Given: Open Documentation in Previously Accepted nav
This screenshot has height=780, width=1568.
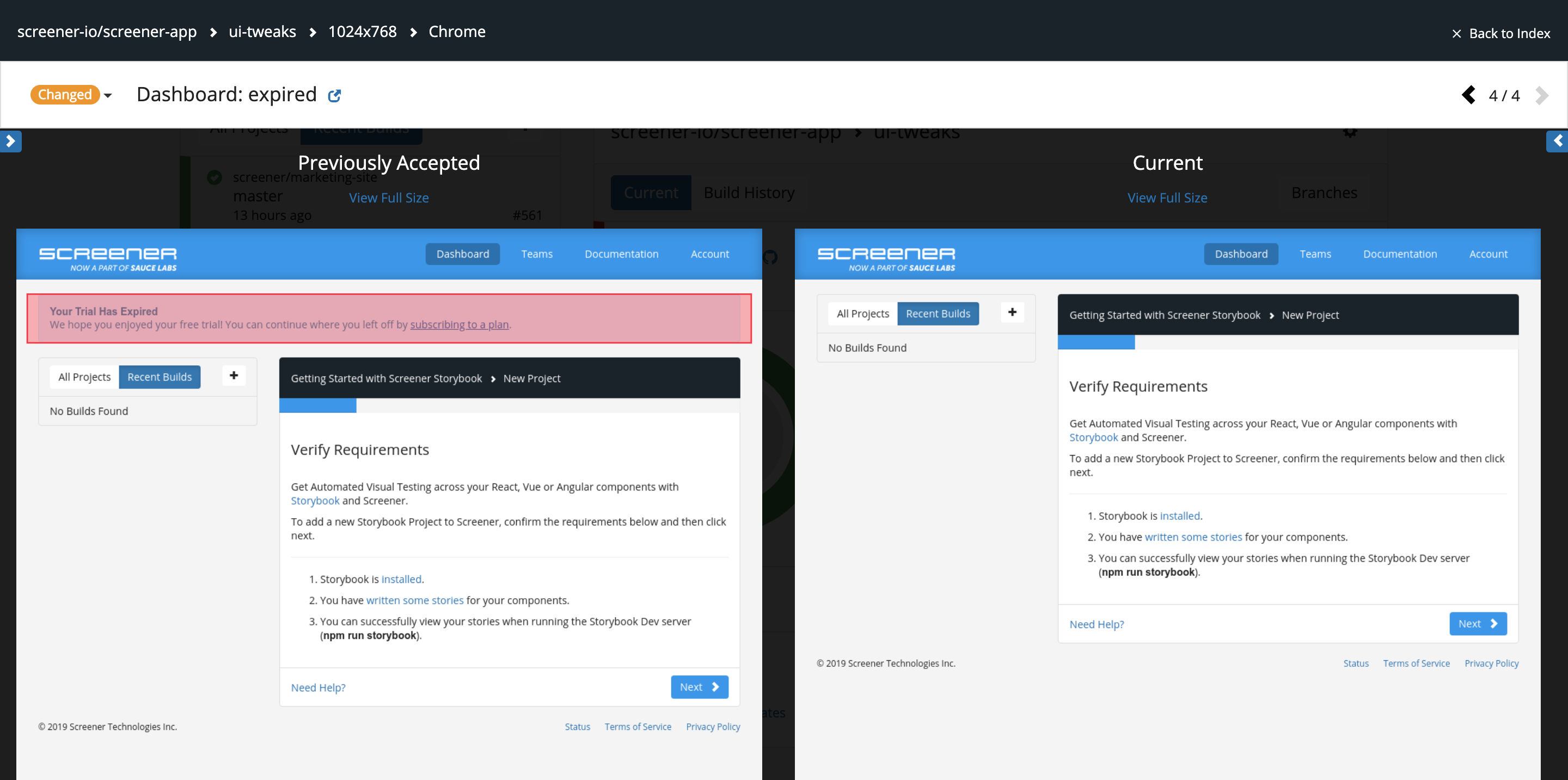Looking at the screenshot, I should click(621, 254).
